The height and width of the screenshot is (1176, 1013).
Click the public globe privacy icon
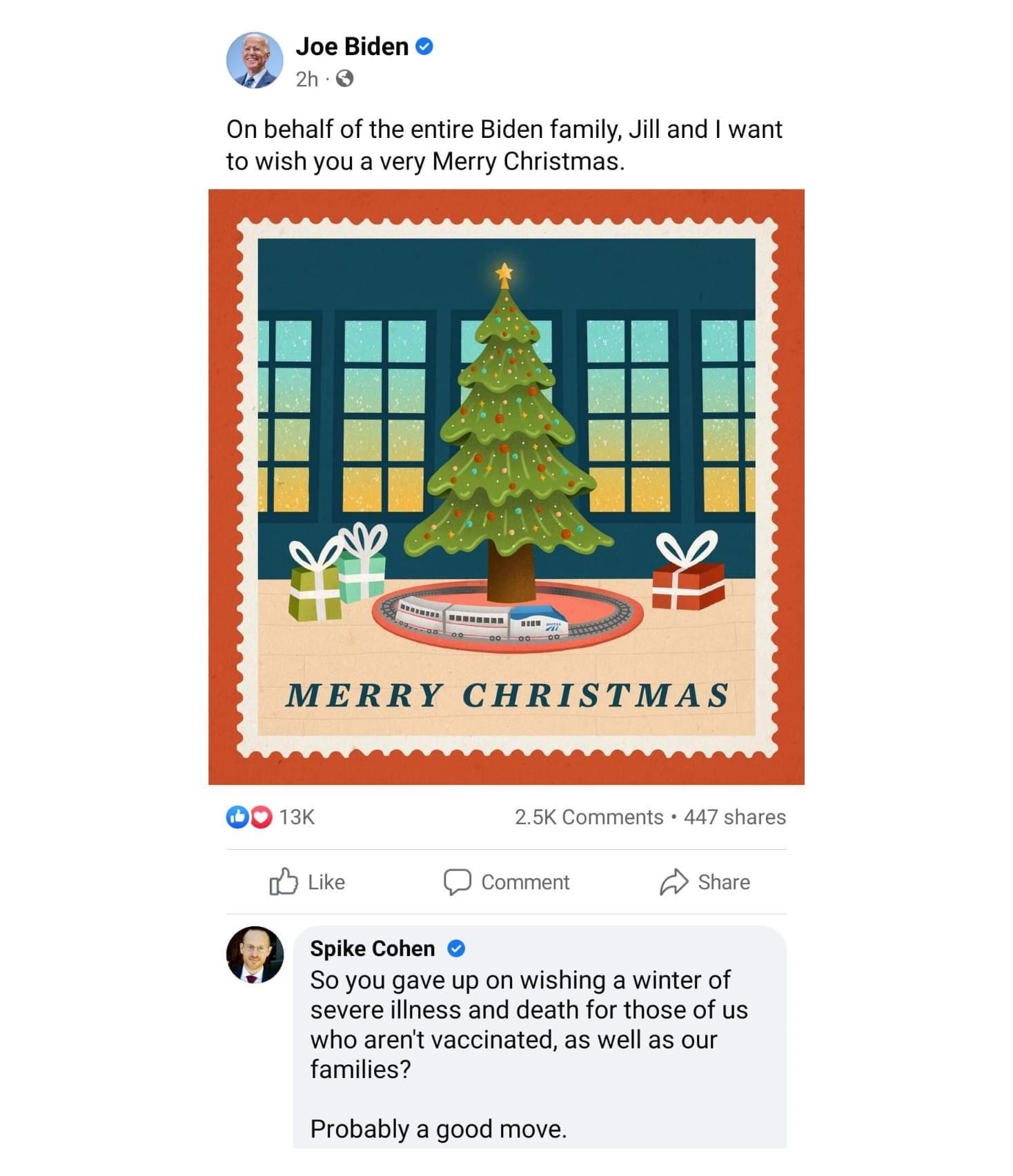coord(344,79)
